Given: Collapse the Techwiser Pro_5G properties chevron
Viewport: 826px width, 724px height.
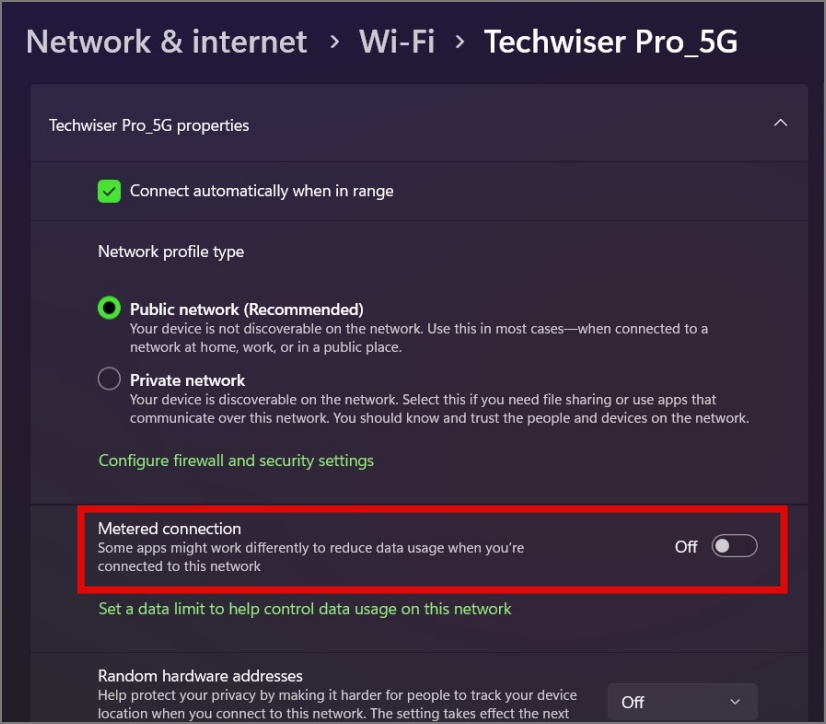Looking at the screenshot, I should click(781, 123).
